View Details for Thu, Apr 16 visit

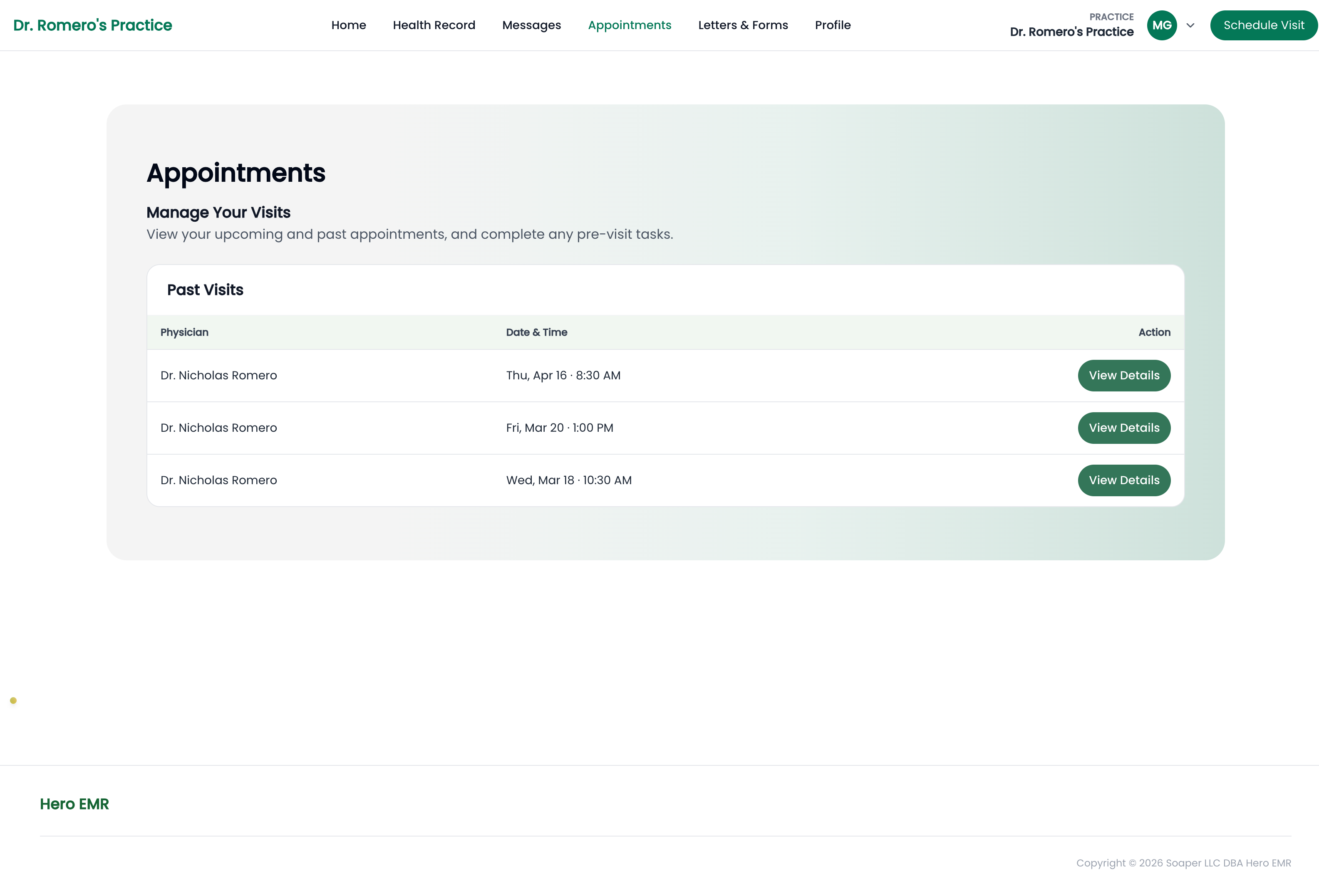tap(1124, 375)
